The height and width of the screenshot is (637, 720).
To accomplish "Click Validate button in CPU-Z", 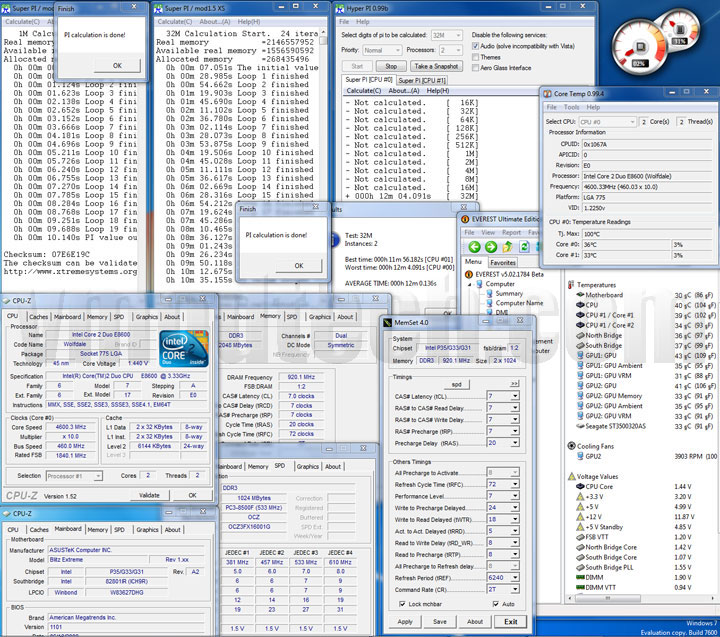I will 149,495.
